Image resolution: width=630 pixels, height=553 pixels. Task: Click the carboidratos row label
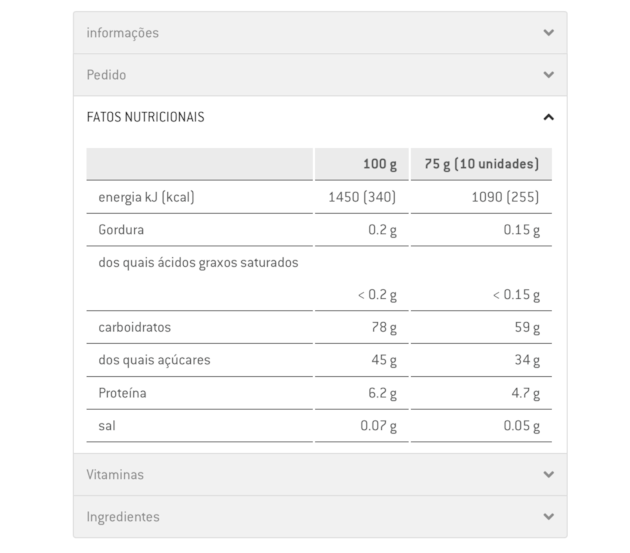coord(135,328)
